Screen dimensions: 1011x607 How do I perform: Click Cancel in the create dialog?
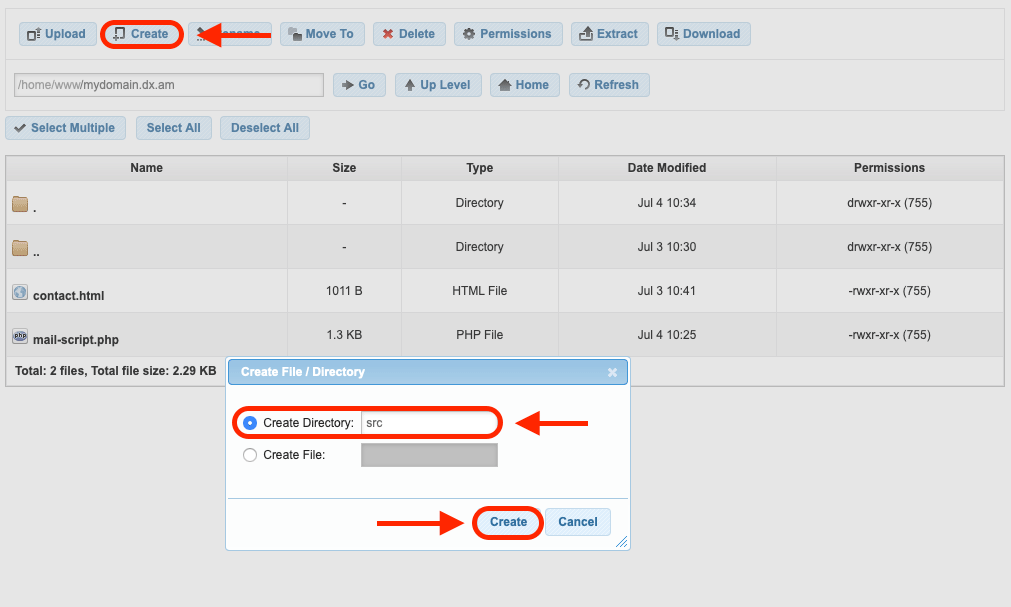tap(577, 522)
